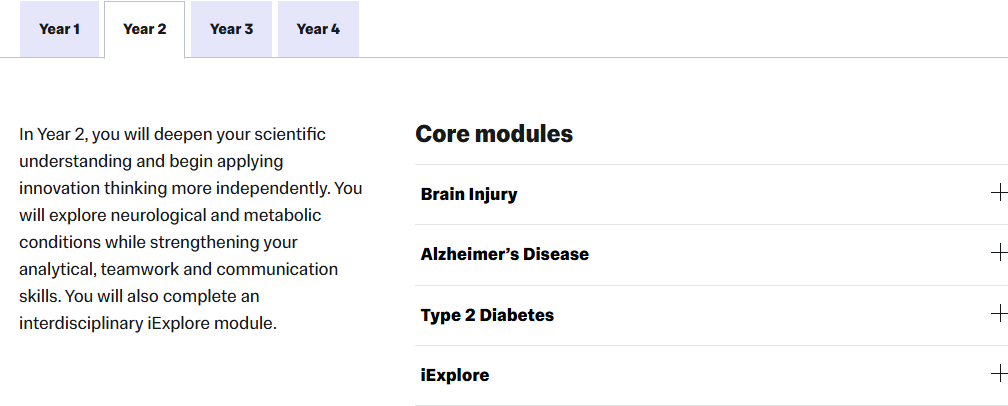Click "scientific" in the first description line

click(290, 134)
